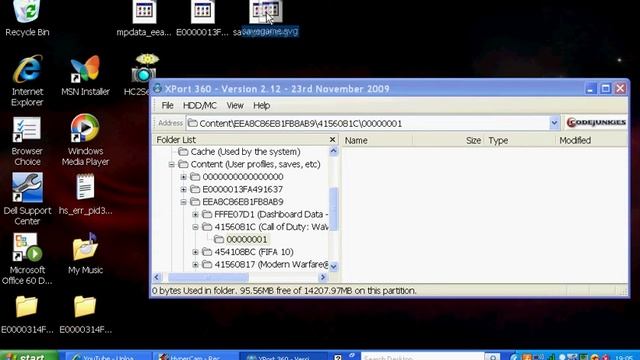Open the Help menu
This screenshot has height=360, width=640.
(x=262, y=105)
